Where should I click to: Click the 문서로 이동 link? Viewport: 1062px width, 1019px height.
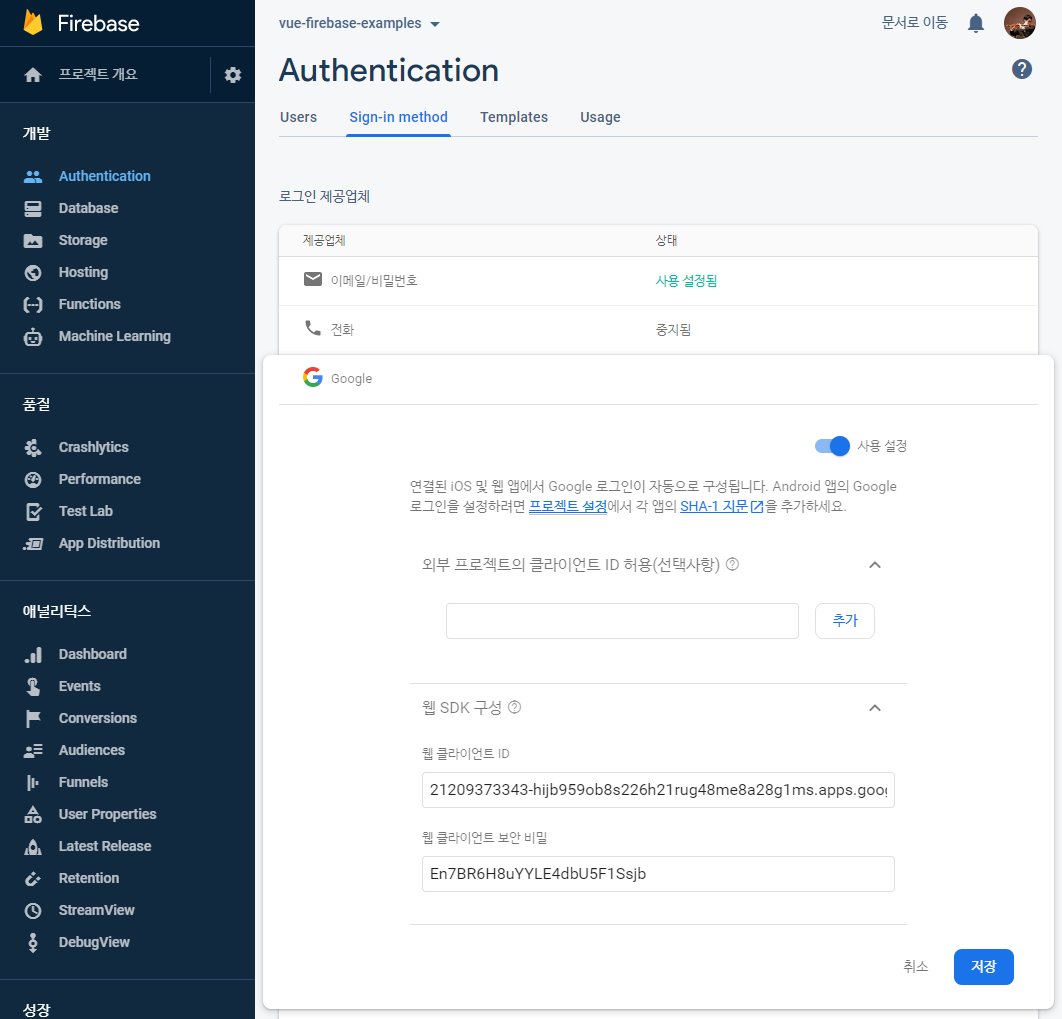tap(914, 22)
